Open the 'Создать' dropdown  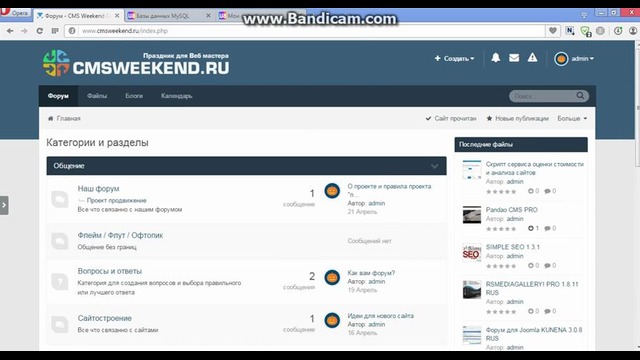[454, 58]
